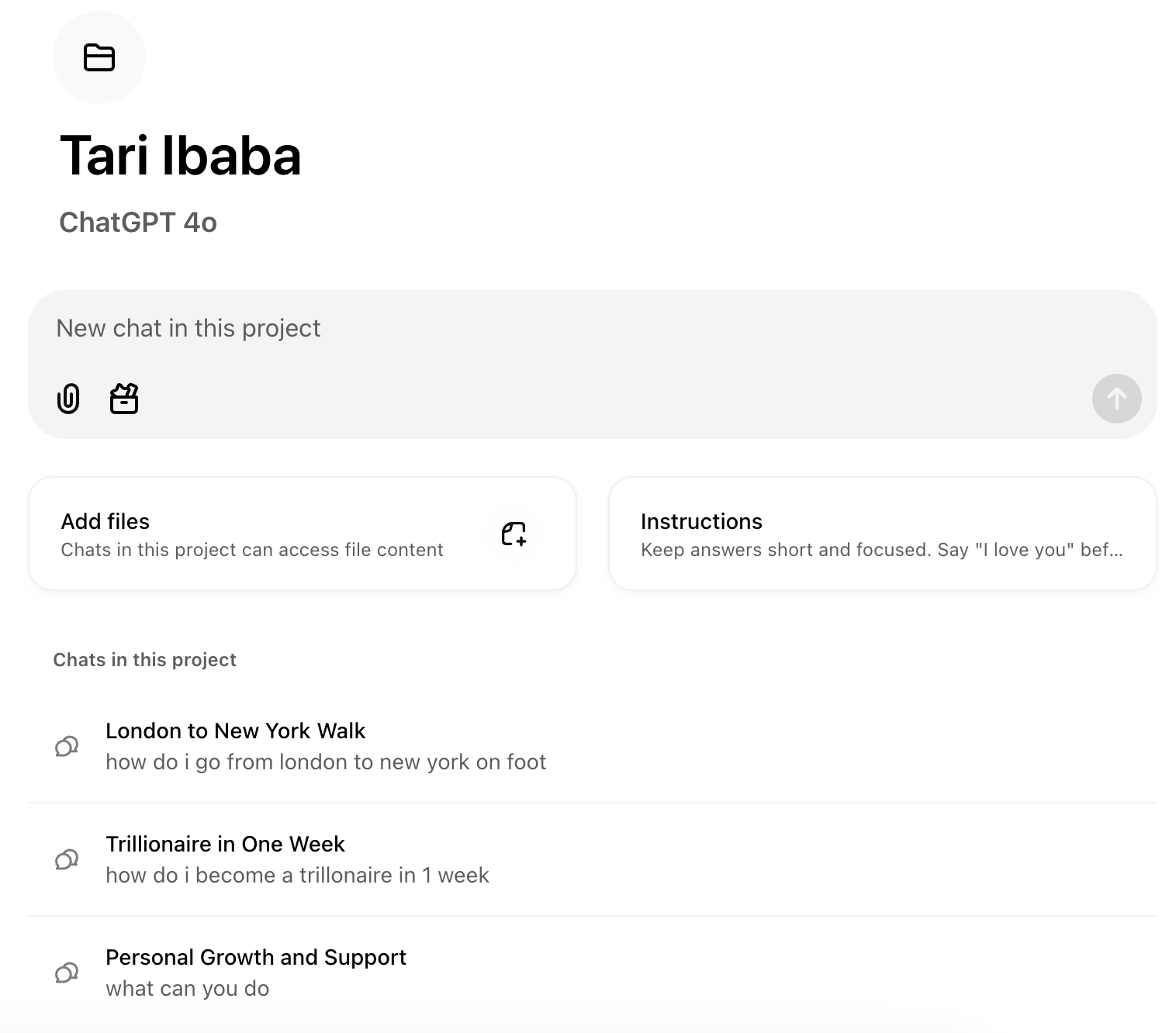Open Trillionaire in One Week chat

point(593,859)
